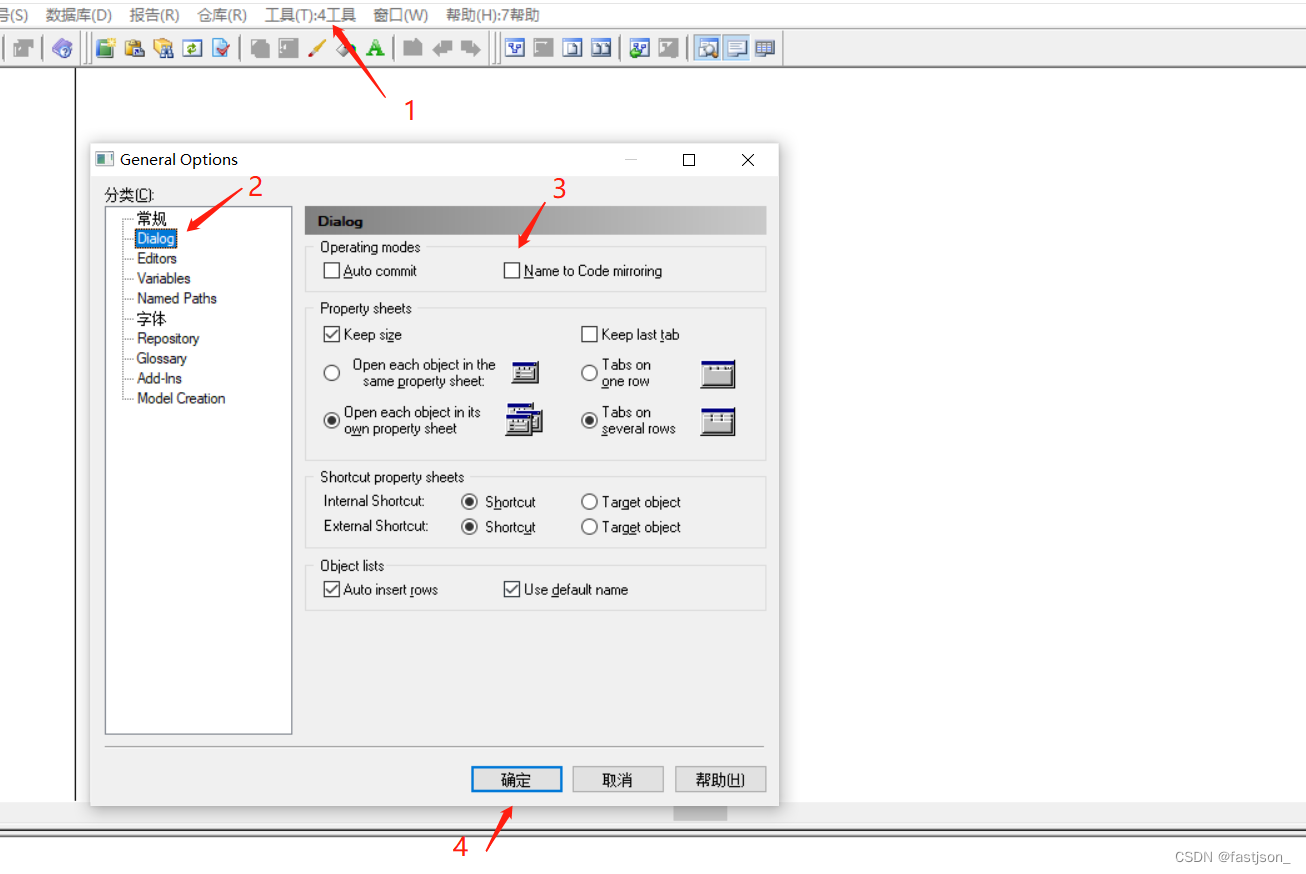
Task: Click the Find binoculars icon
Action: (x=163, y=47)
